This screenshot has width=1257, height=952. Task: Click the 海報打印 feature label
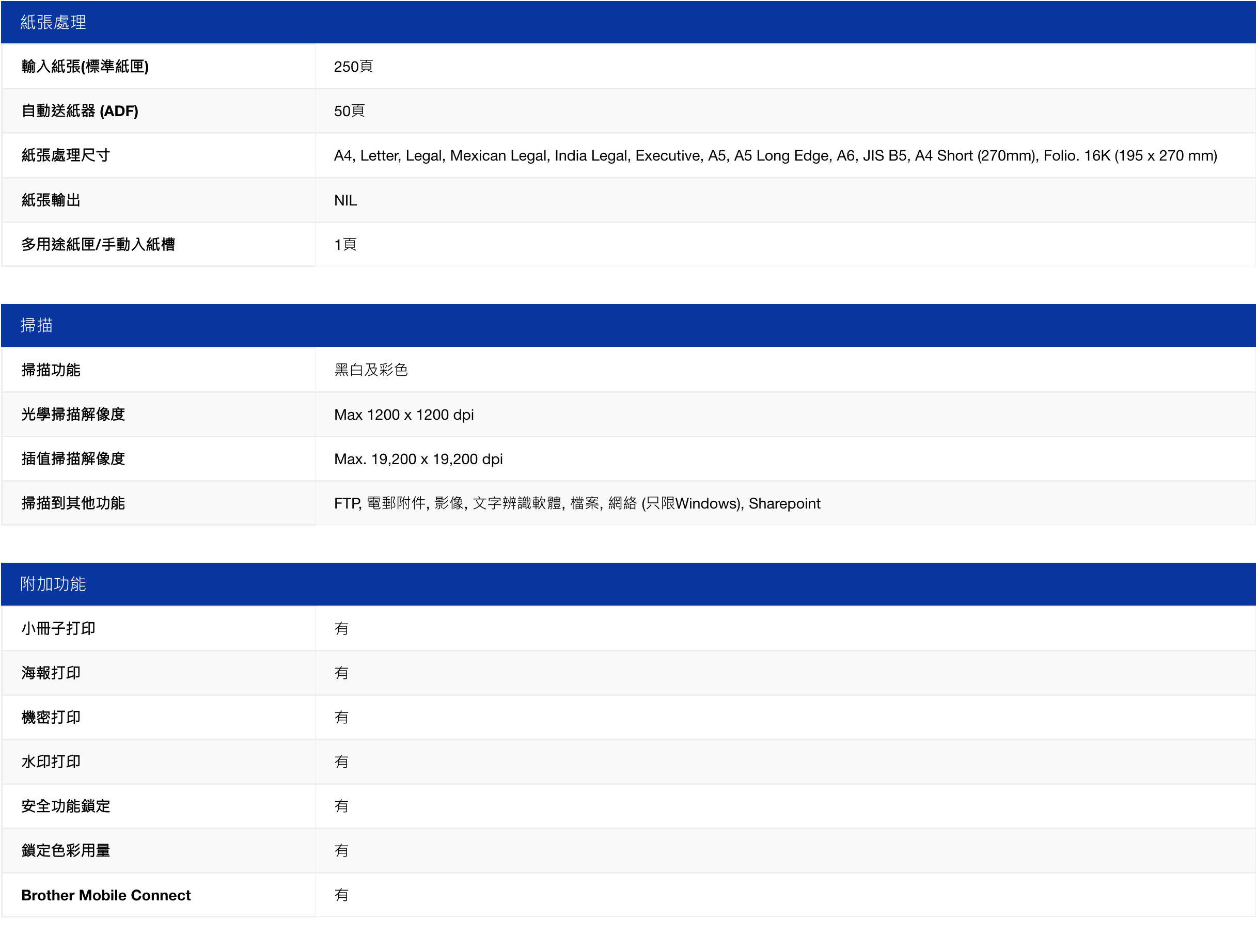51,673
